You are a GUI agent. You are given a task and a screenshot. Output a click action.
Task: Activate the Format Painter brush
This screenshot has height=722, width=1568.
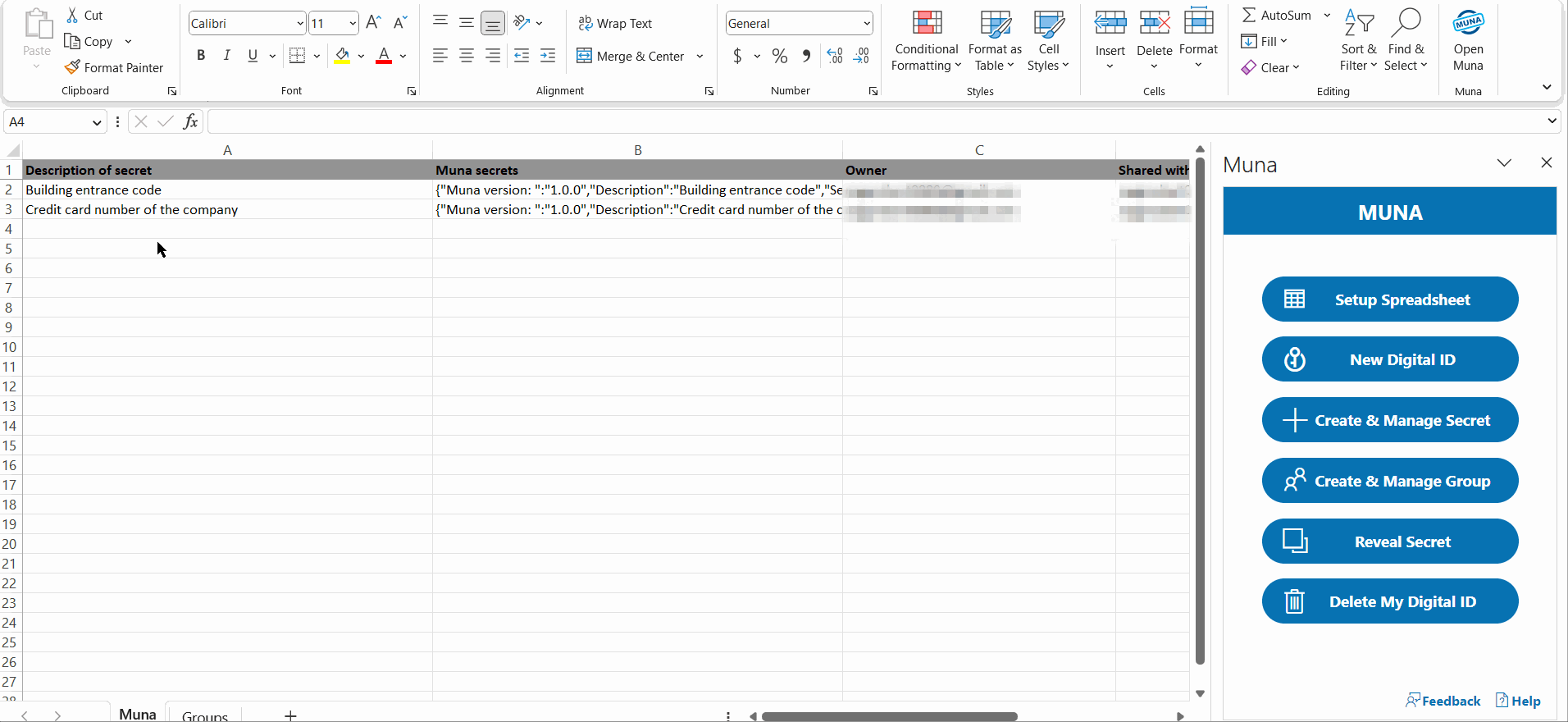point(72,67)
